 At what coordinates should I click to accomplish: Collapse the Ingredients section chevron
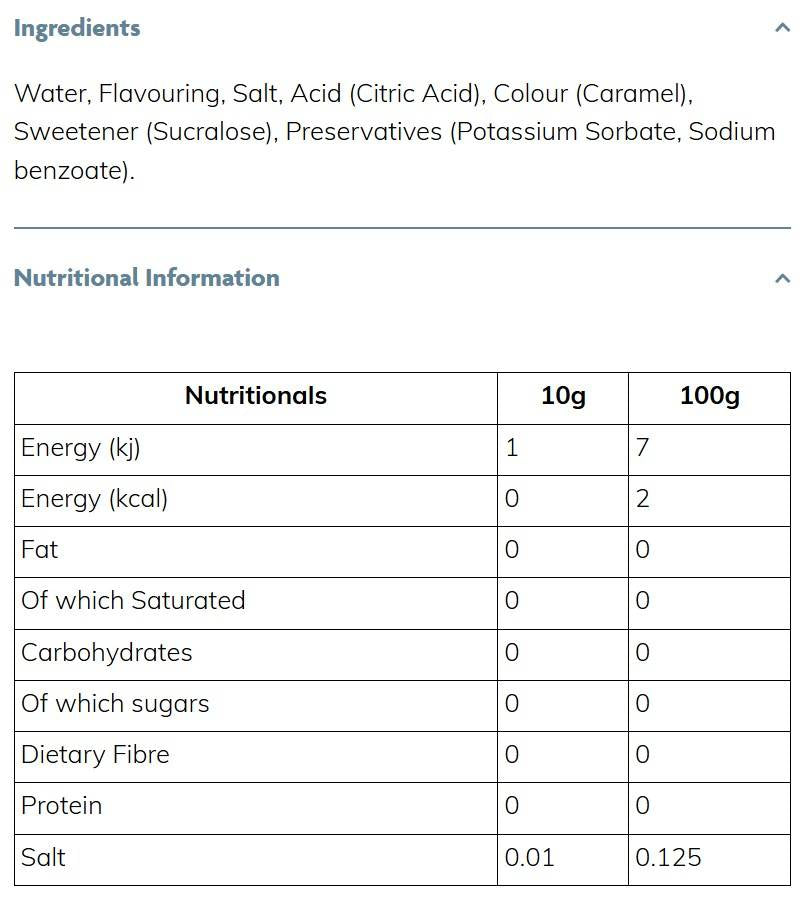782,28
